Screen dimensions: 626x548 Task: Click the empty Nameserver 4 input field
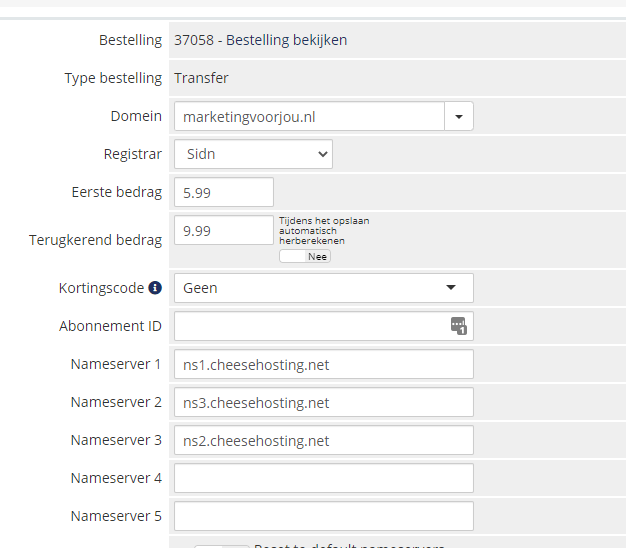point(323,478)
